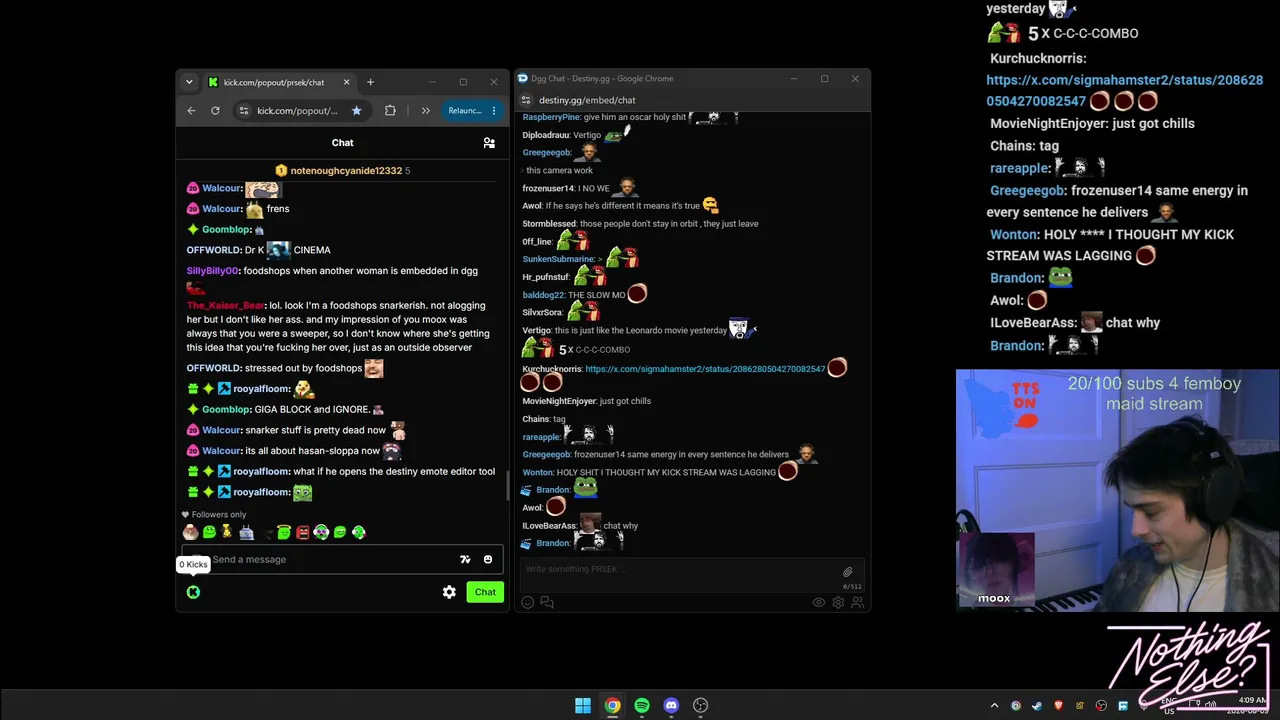Image resolution: width=1280 pixels, height=720 pixels.
Task: View site information for kick.com
Action: (x=243, y=110)
